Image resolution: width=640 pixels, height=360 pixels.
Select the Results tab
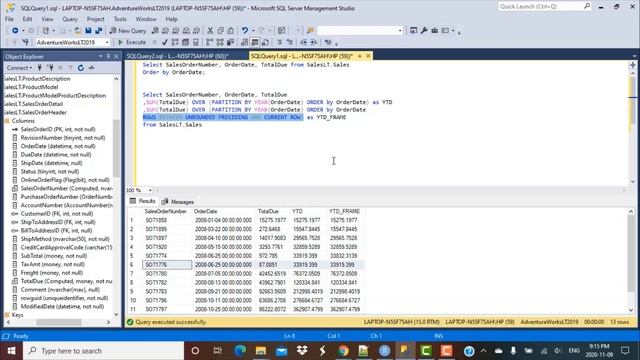(142, 201)
